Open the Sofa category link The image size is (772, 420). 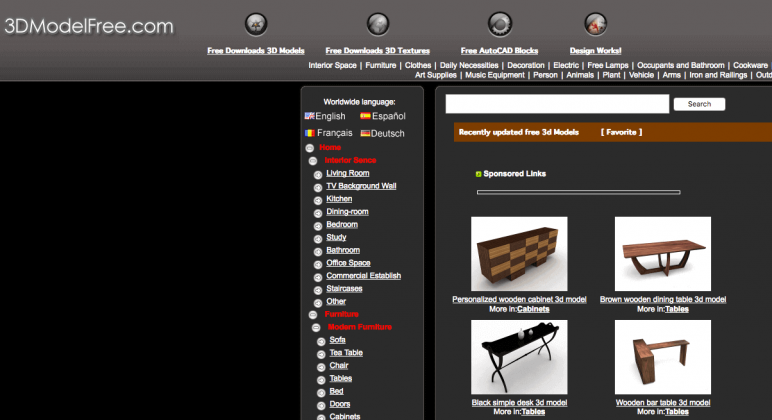[337, 340]
